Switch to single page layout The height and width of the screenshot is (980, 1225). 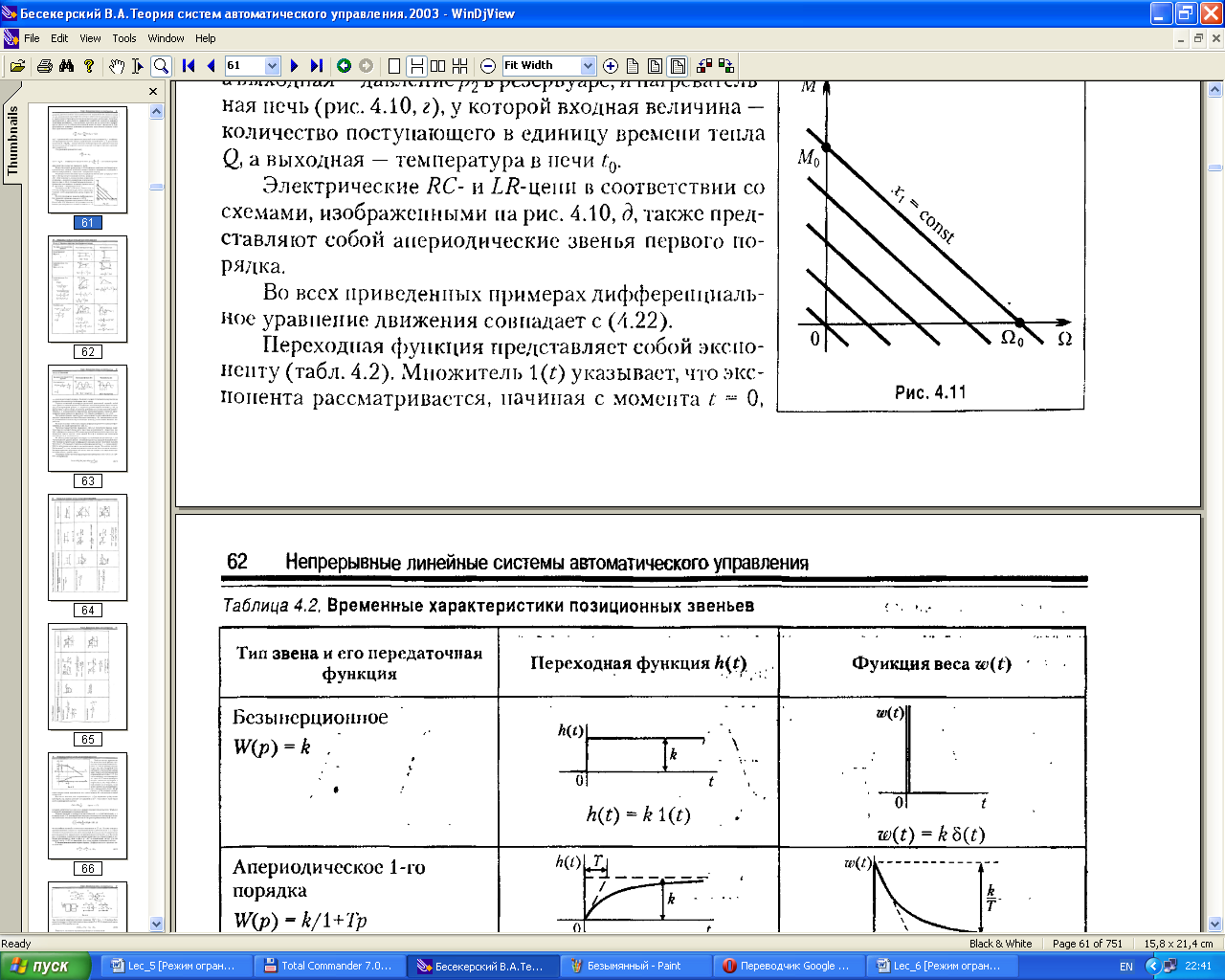(393, 66)
